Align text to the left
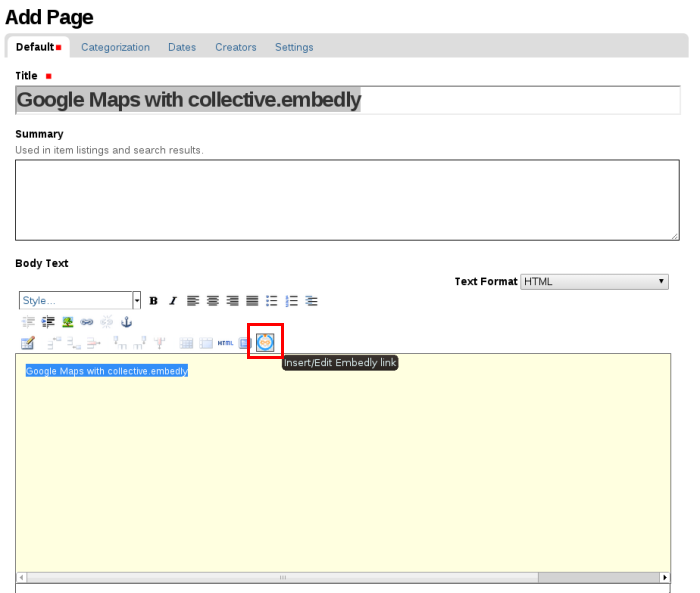 (193, 301)
